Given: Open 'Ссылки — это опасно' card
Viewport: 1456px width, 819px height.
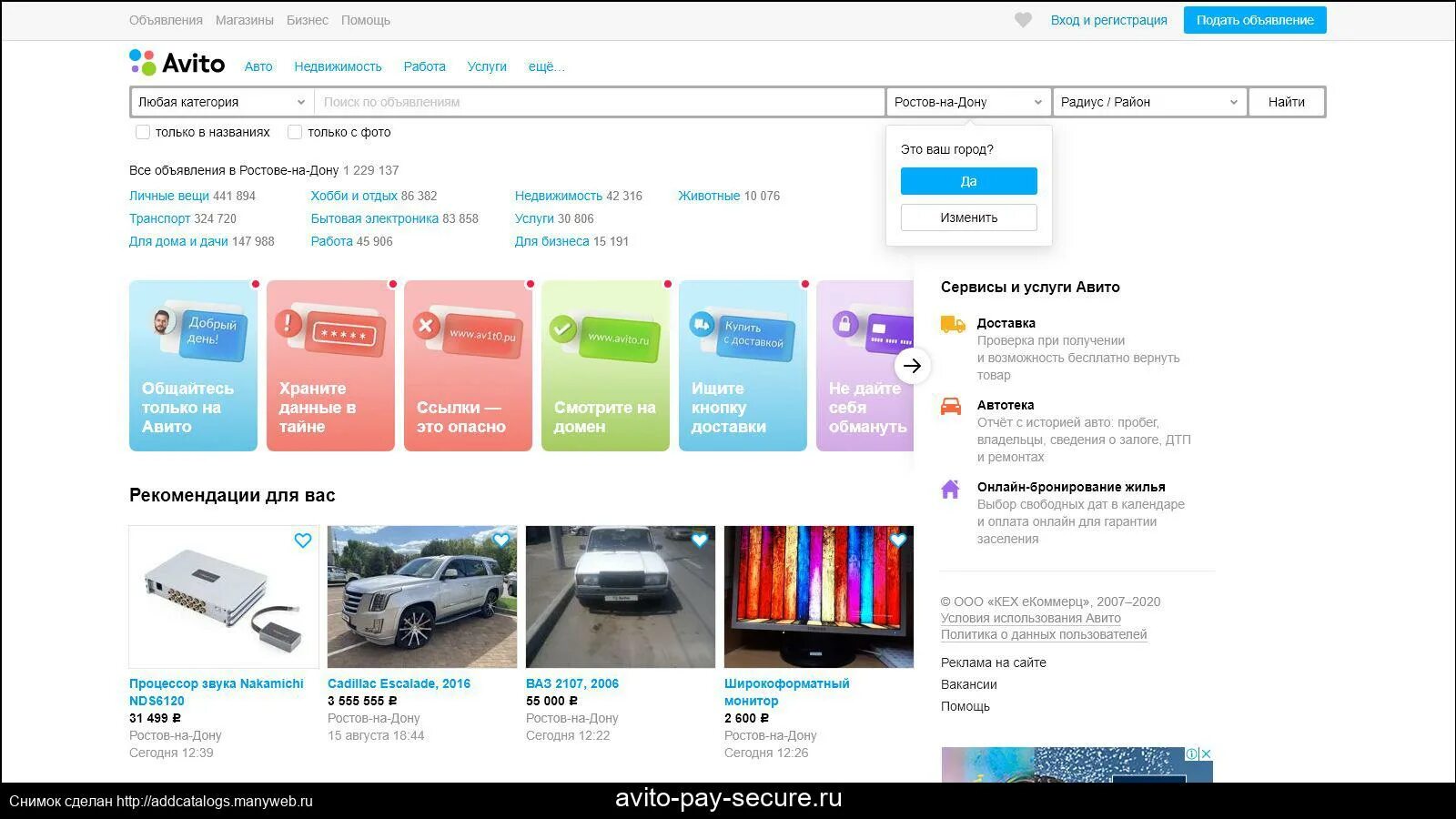Looking at the screenshot, I should [468, 366].
